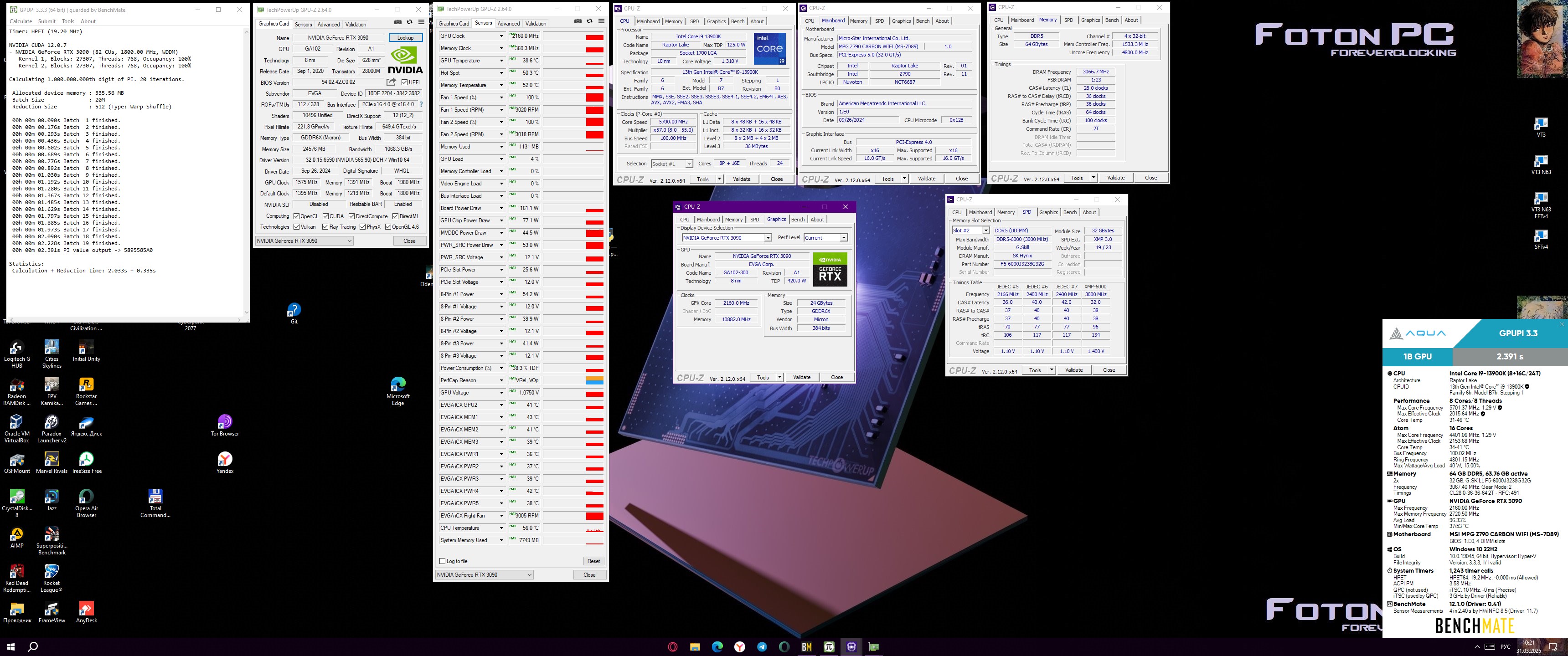1568x656 pixels.
Task: Click Tools button in CPU-Z Mainboard window
Action: tap(888, 179)
